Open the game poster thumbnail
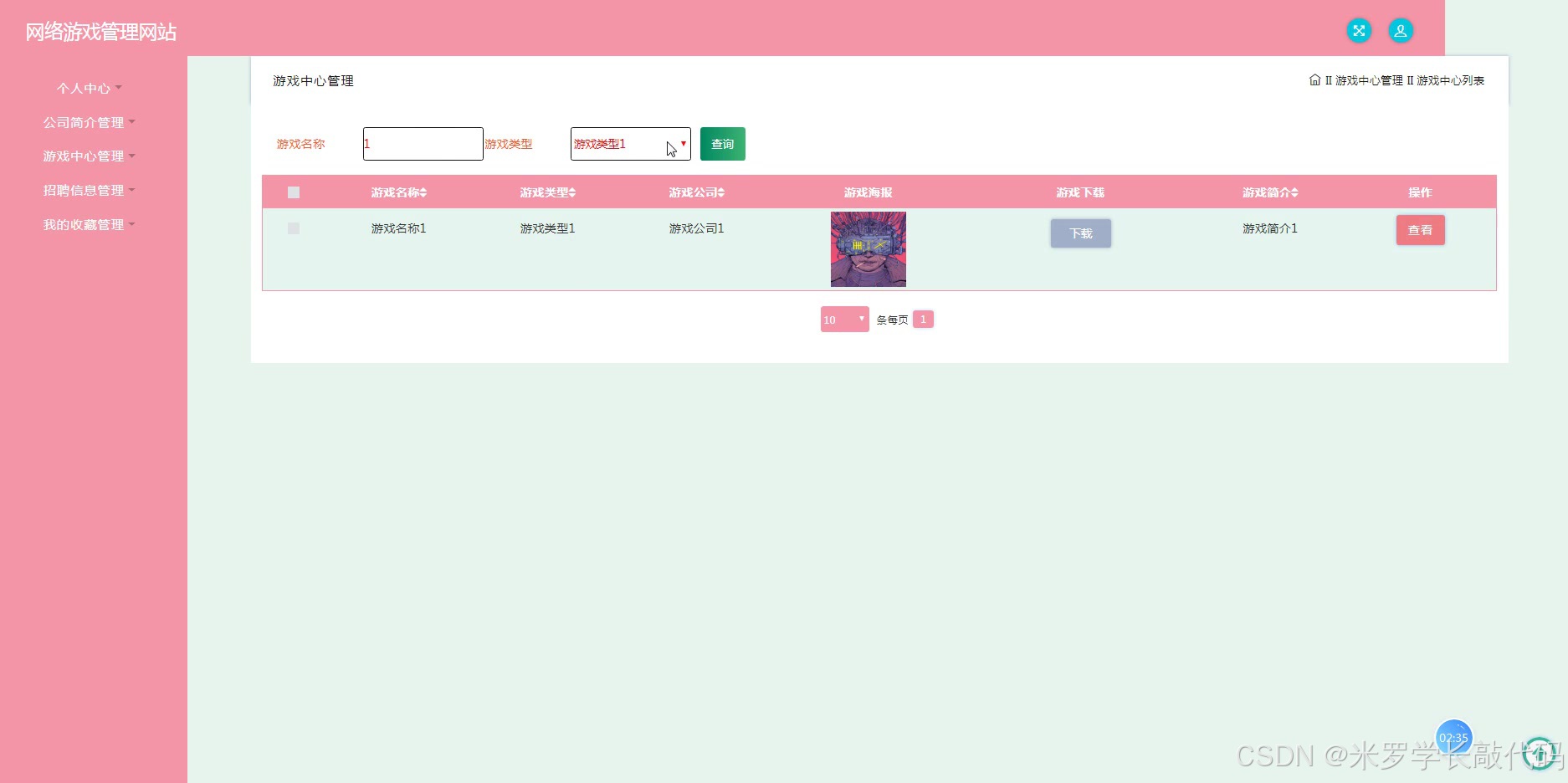Screen dimensions: 1568x783 pyautogui.click(x=869, y=249)
